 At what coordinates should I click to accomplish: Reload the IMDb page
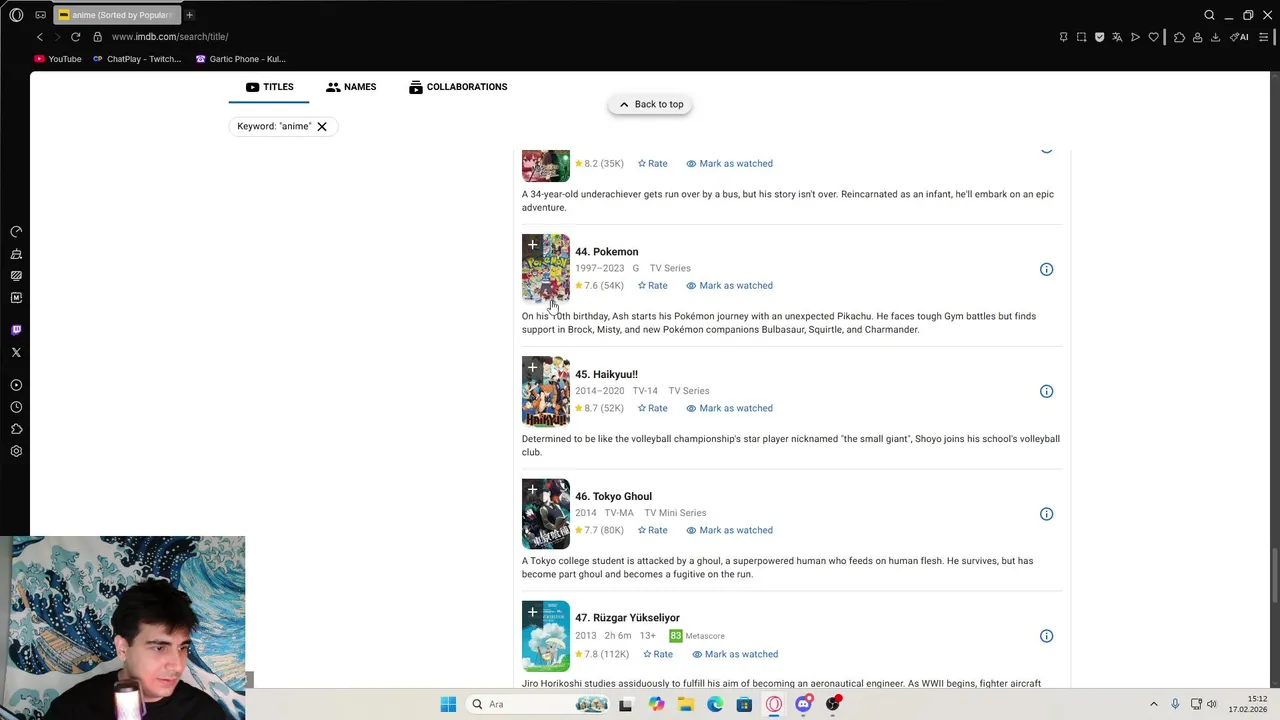(x=75, y=37)
